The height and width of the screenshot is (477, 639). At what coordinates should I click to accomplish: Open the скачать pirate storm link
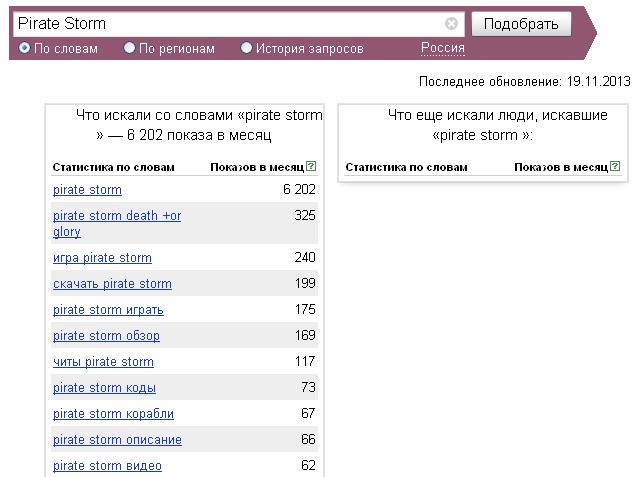click(112, 284)
